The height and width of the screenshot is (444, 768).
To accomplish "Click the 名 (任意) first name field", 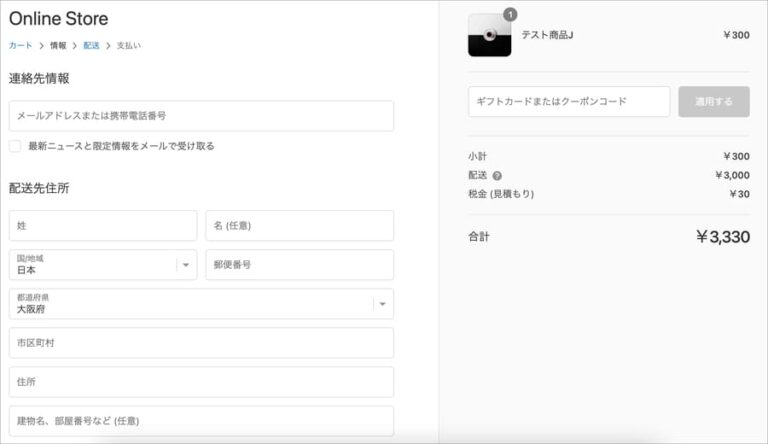I will click(299, 226).
